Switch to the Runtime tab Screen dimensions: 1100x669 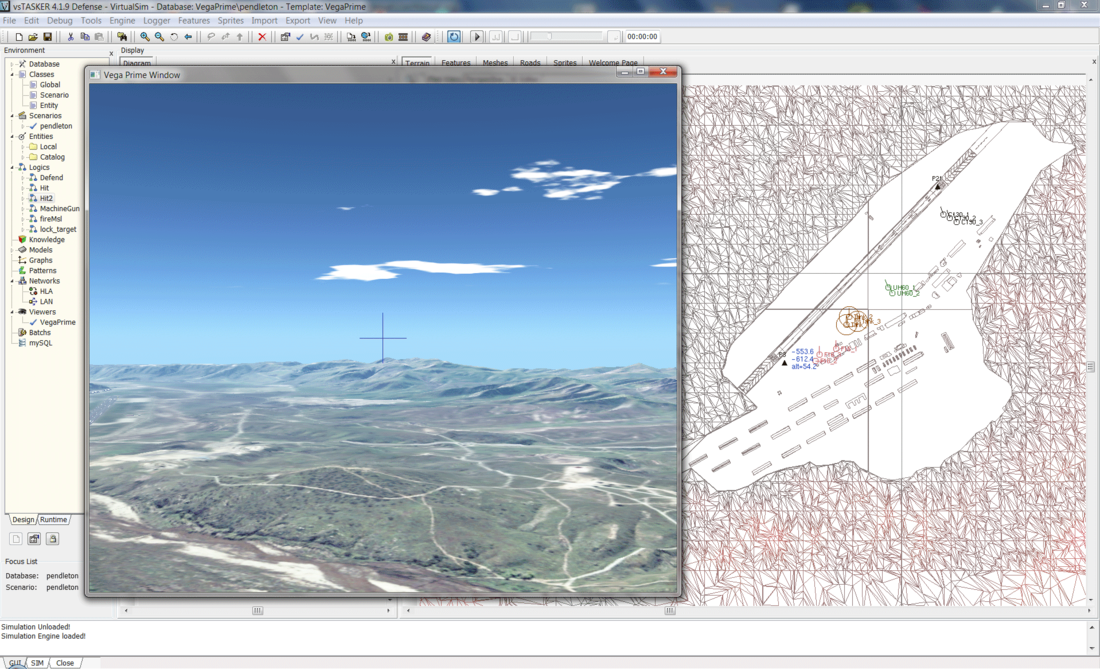coord(53,520)
